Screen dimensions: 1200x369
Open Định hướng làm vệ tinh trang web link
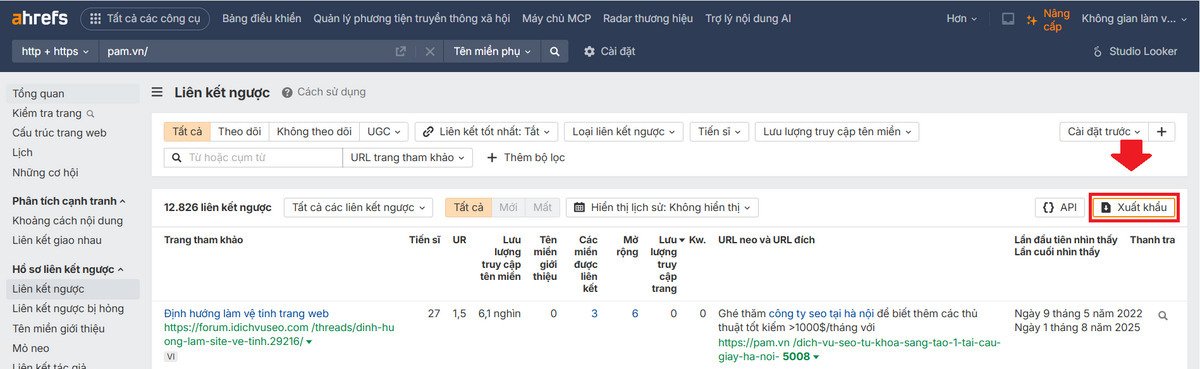[246, 313]
